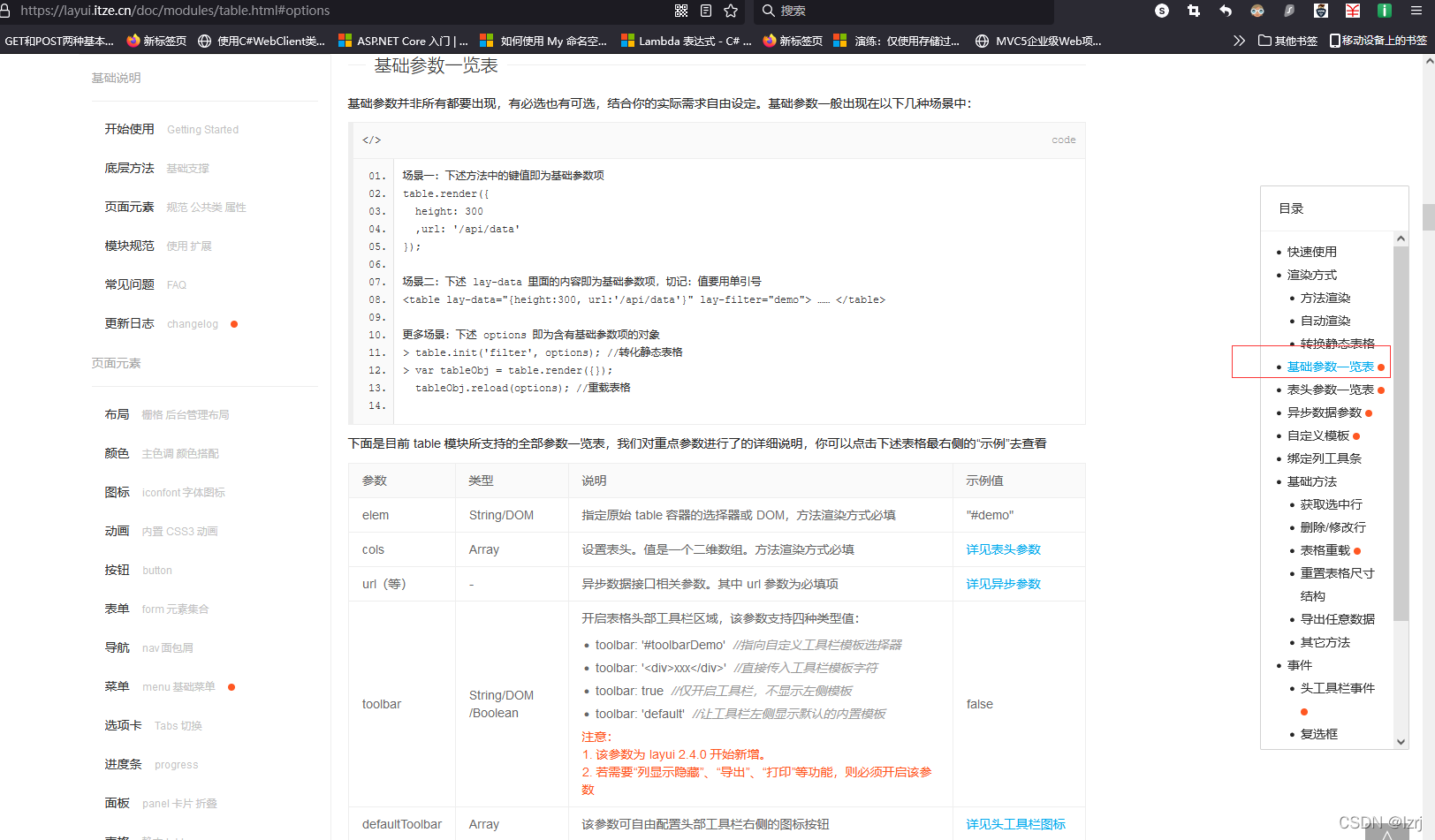Activate the crop screenshot extension icon
Viewport: 1435px width, 840px height.
tap(1194, 11)
